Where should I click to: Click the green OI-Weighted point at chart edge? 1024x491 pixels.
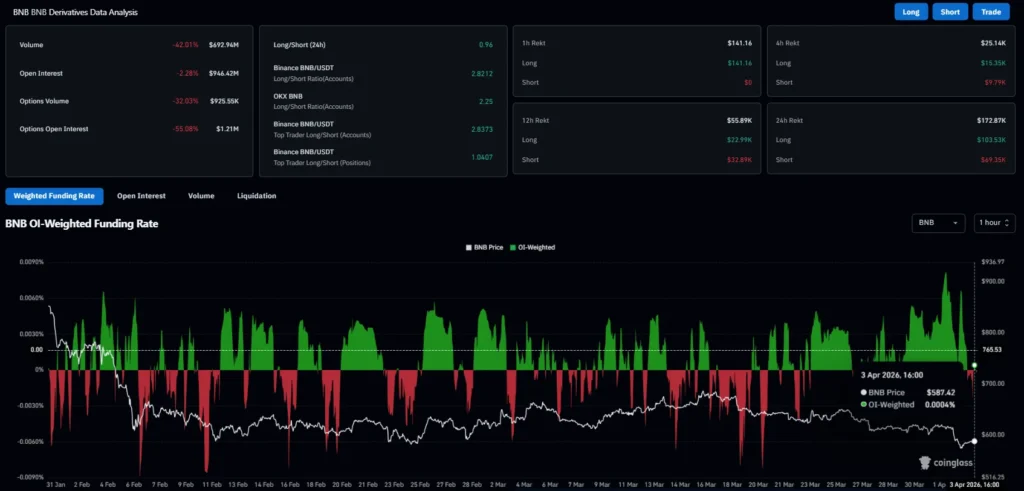pos(974,364)
